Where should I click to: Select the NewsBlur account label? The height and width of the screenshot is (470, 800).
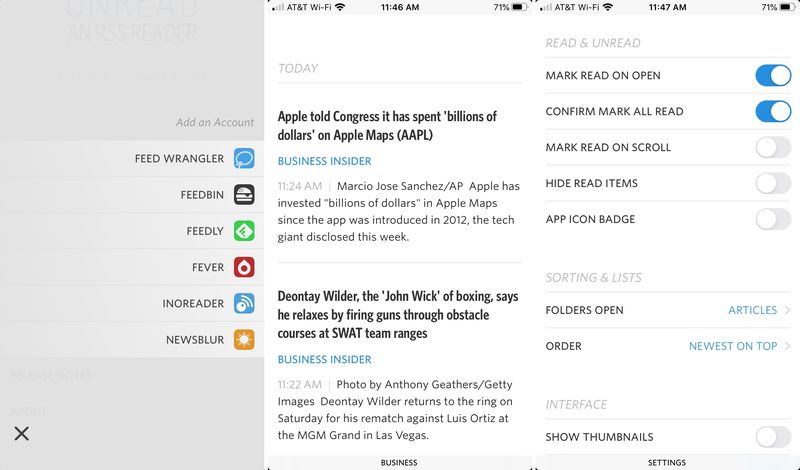[x=195, y=340]
